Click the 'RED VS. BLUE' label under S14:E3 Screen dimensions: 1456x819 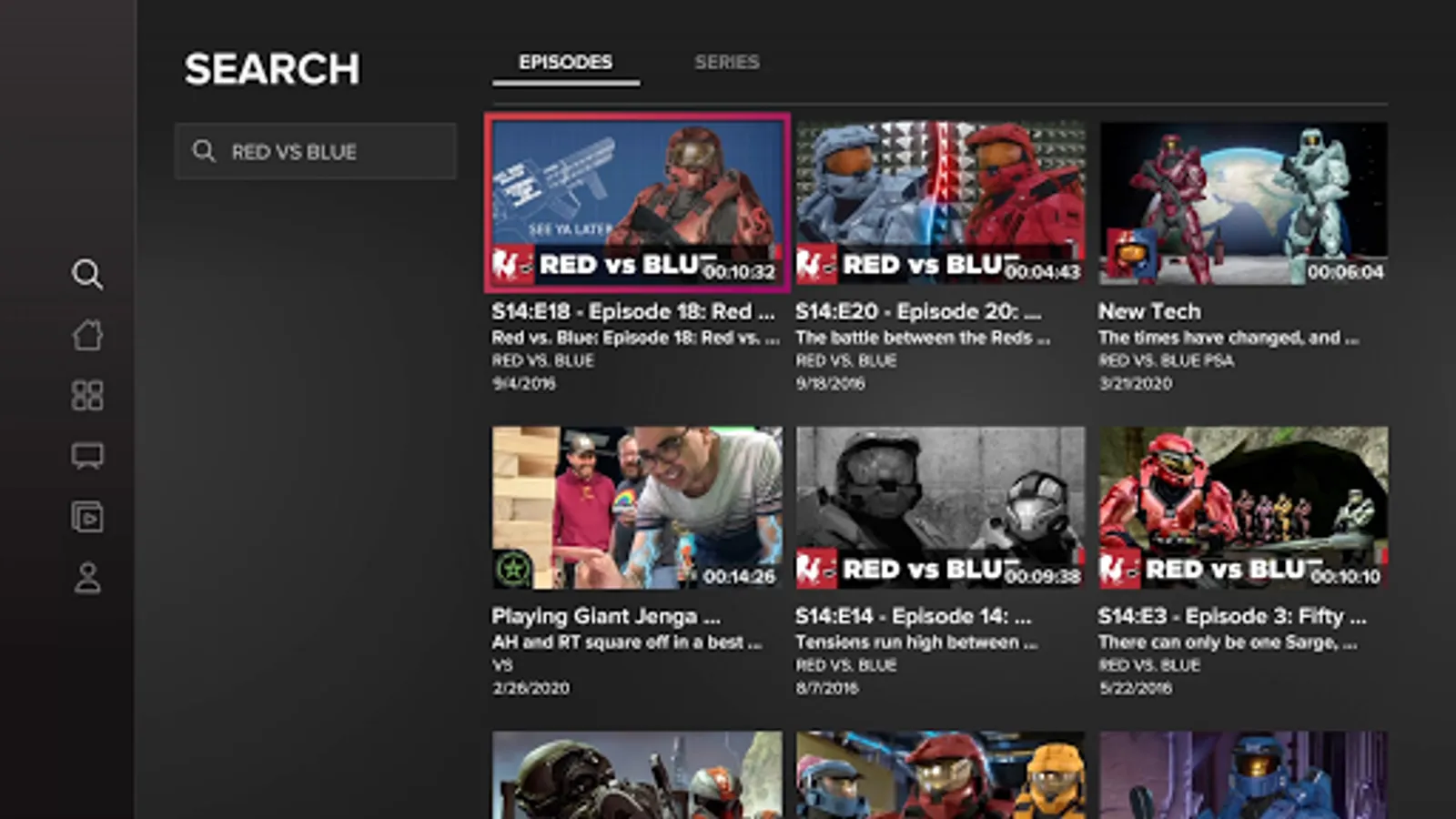1149,665
